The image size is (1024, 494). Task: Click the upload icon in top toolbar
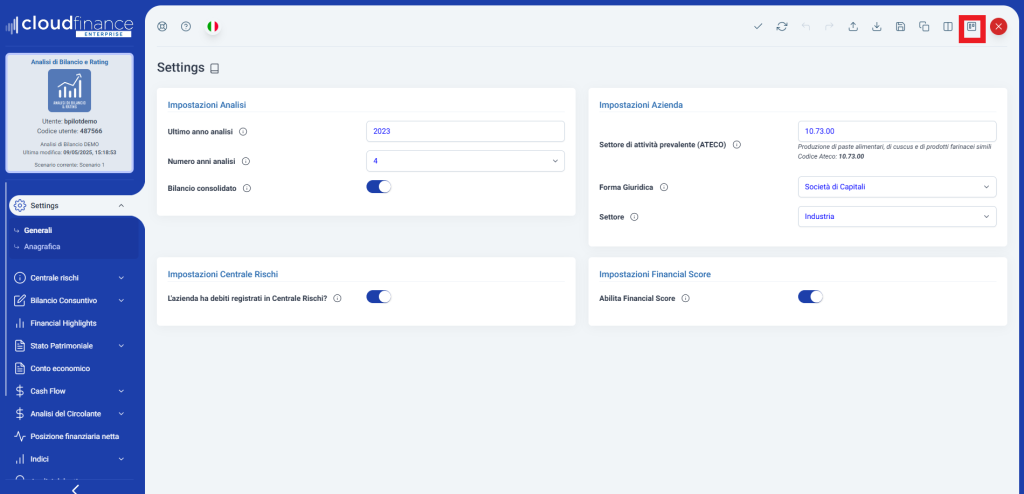pyautogui.click(x=853, y=27)
